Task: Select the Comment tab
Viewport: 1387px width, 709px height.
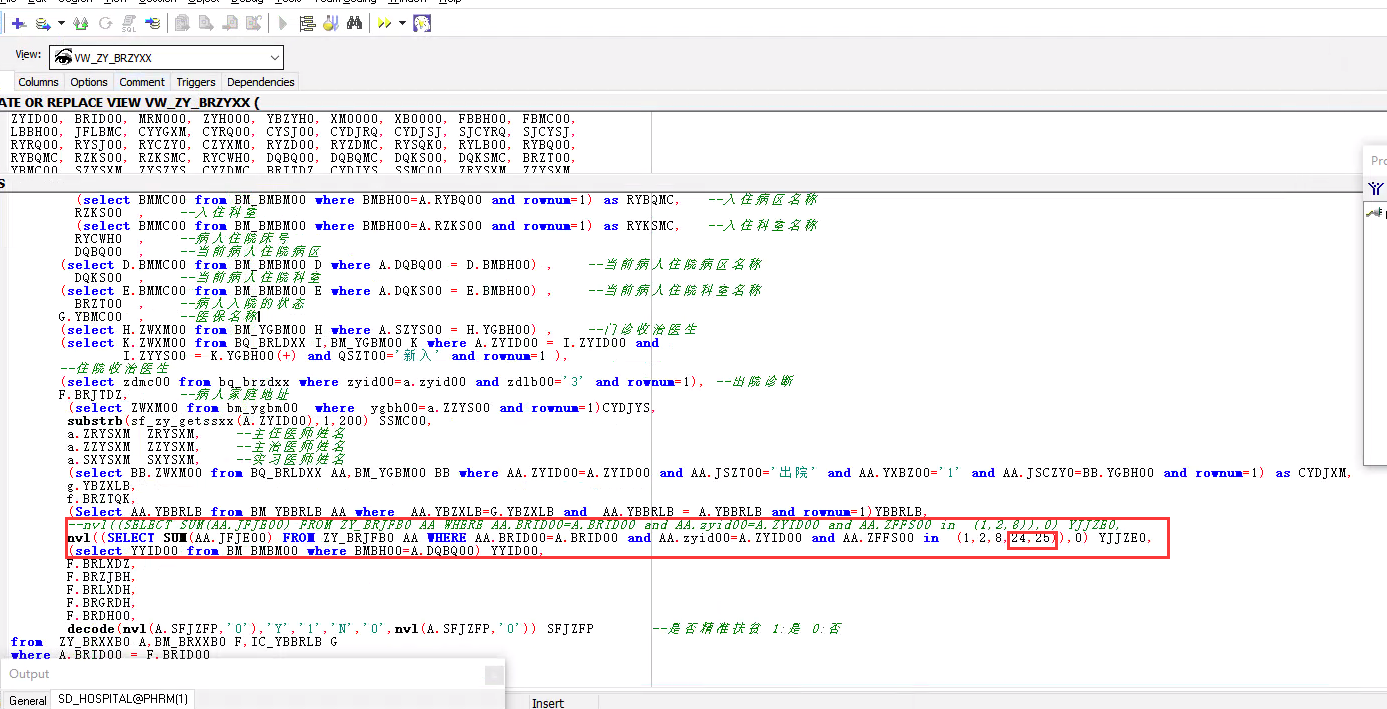Action: [x=142, y=82]
